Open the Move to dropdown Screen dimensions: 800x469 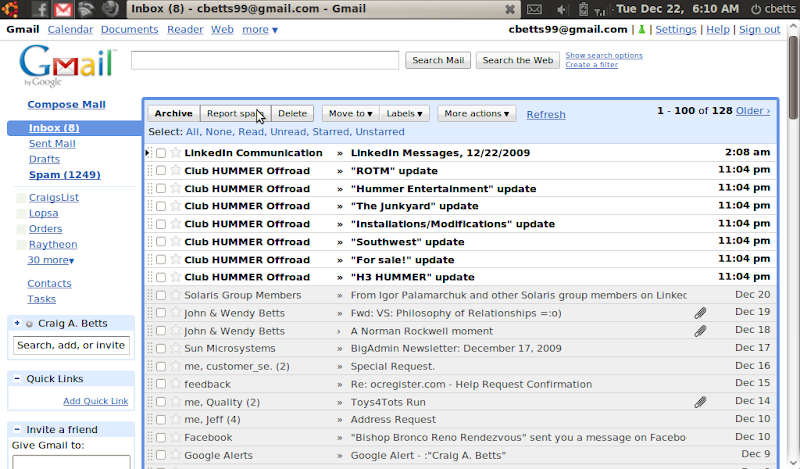pos(351,113)
